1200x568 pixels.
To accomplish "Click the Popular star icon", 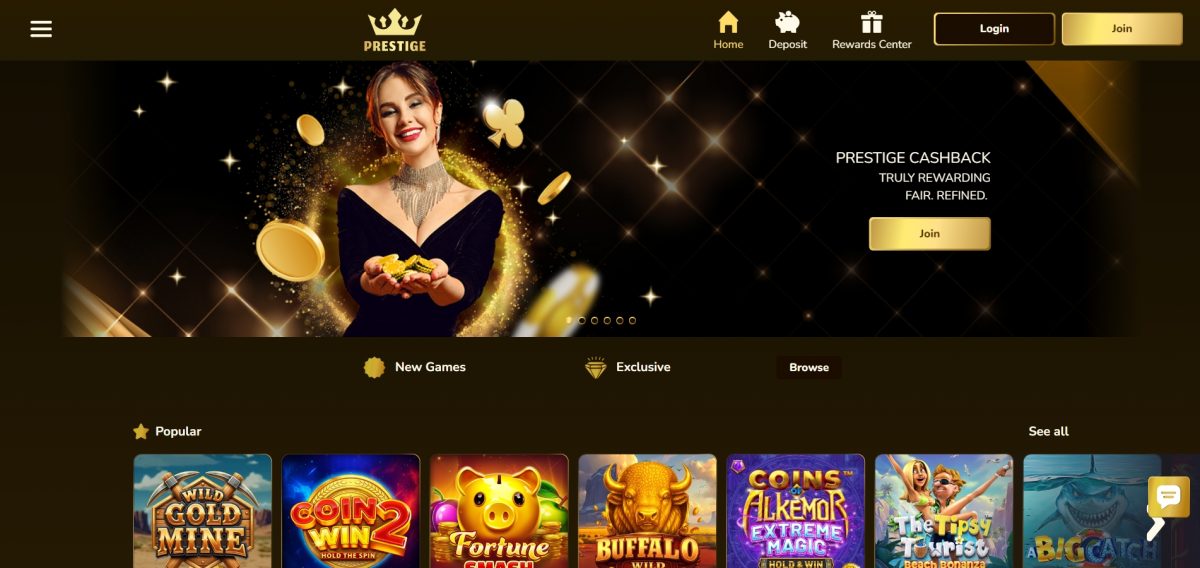I will coord(141,431).
